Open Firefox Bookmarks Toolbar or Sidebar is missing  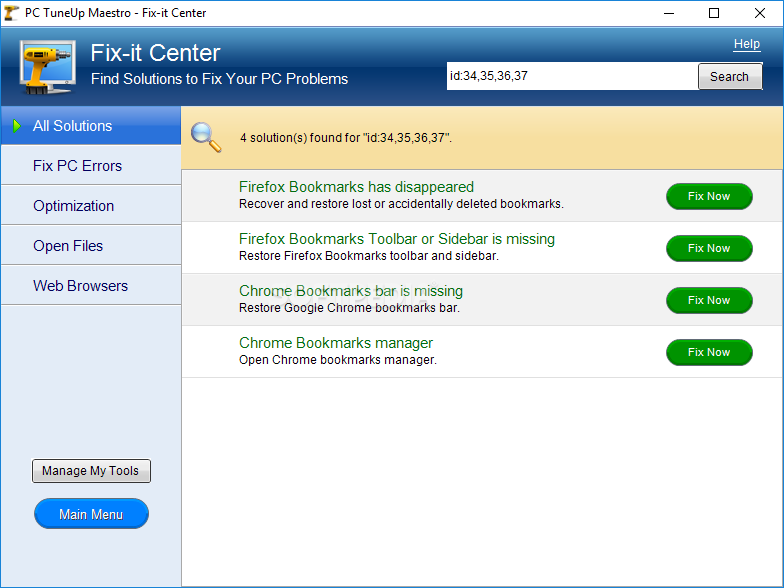click(397, 239)
